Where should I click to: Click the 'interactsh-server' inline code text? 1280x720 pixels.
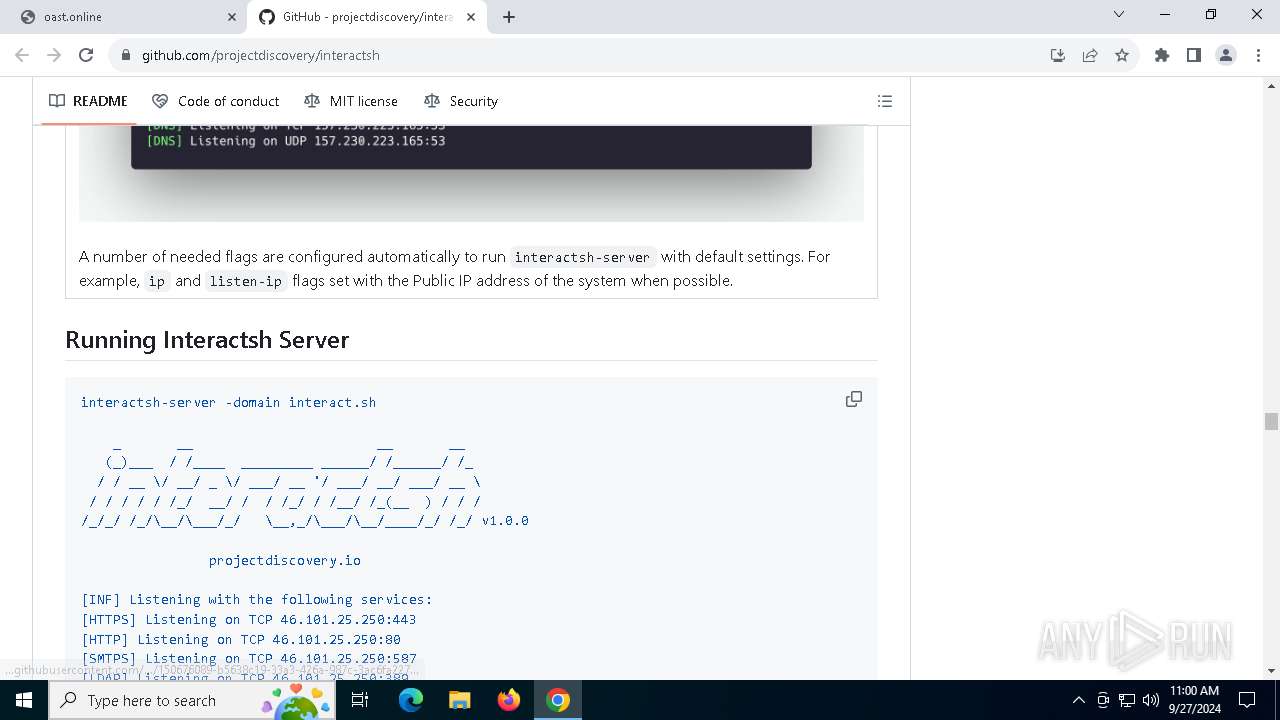(x=582, y=257)
